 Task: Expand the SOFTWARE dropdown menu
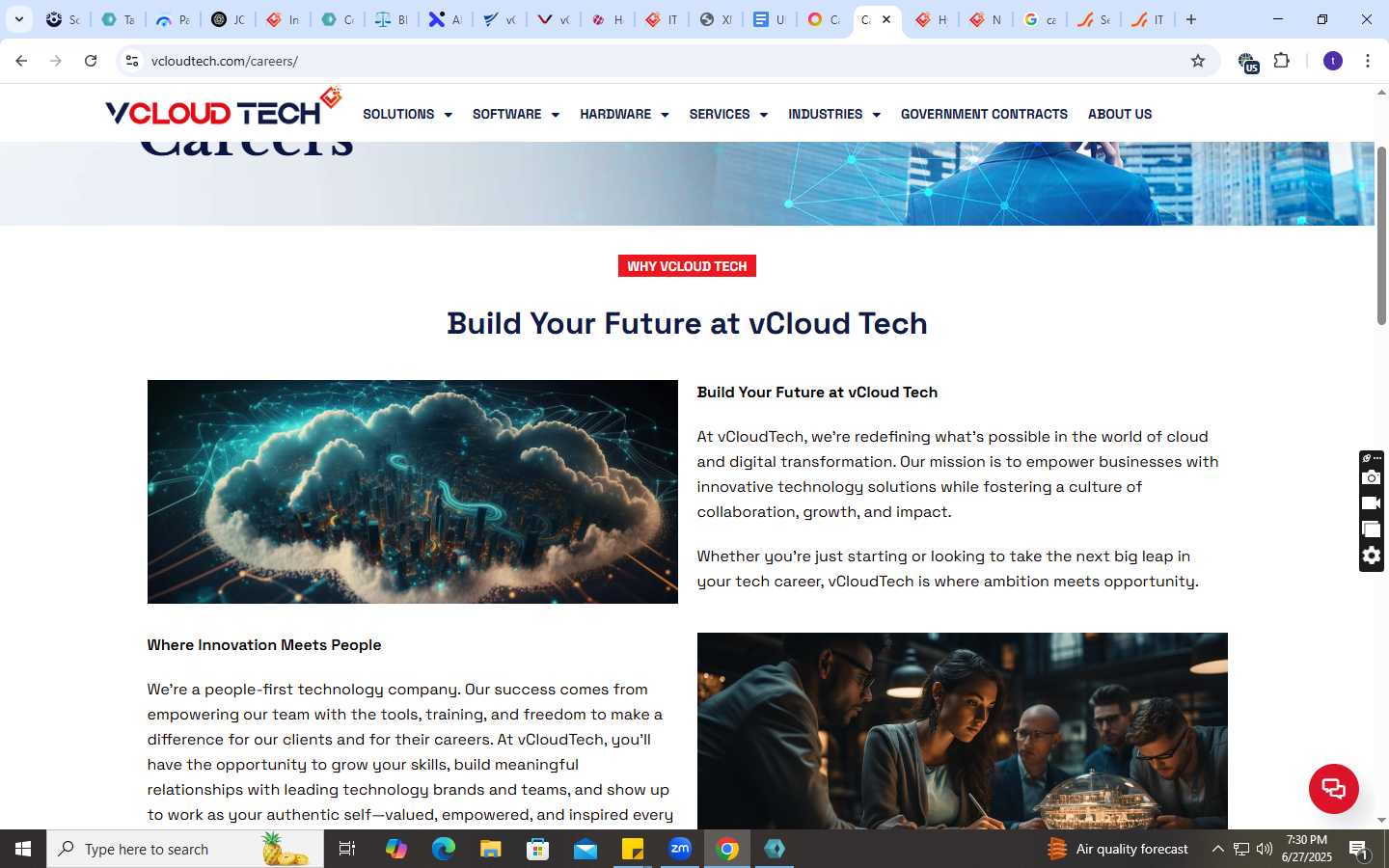point(516,114)
